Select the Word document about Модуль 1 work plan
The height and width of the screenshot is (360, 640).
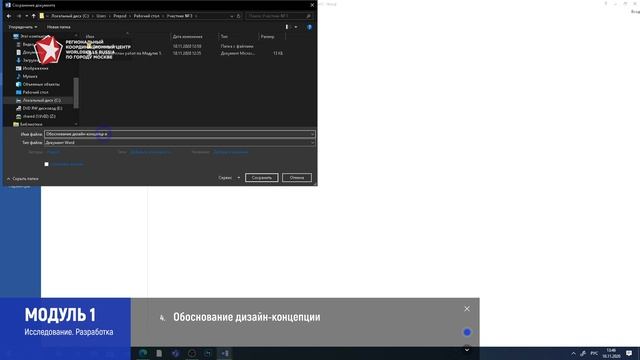point(184,53)
